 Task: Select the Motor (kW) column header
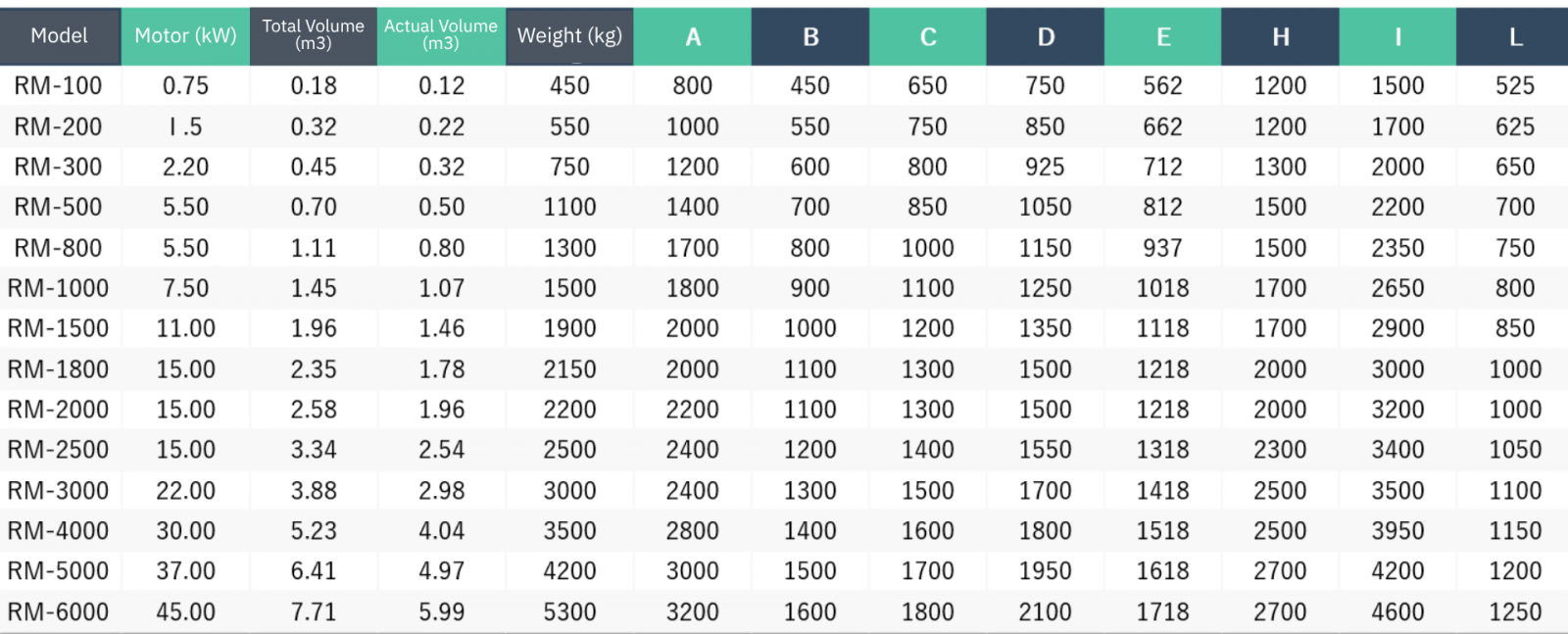[x=185, y=36]
